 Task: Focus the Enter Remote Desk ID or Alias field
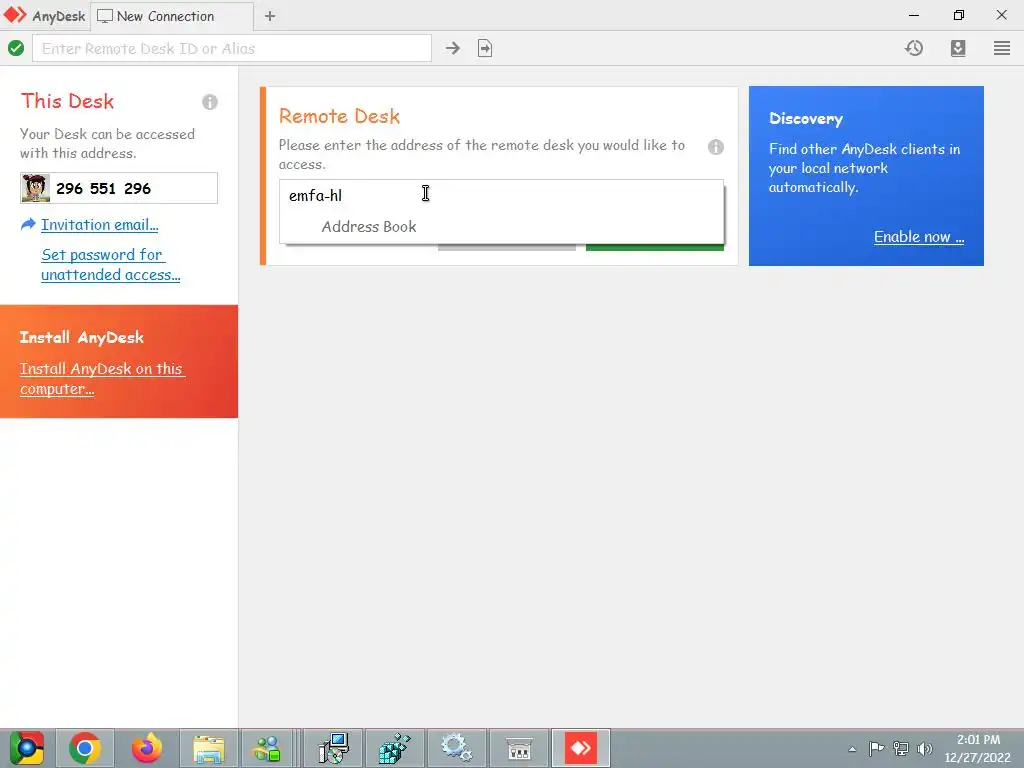(232, 48)
